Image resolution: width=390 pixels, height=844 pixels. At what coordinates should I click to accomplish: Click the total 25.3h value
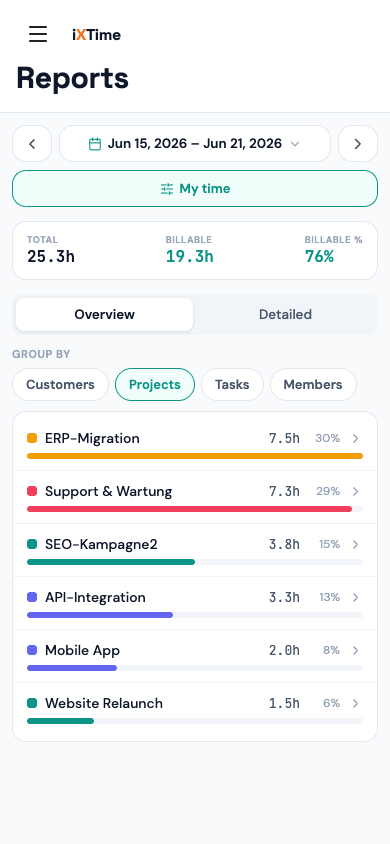[x=51, y=257]
